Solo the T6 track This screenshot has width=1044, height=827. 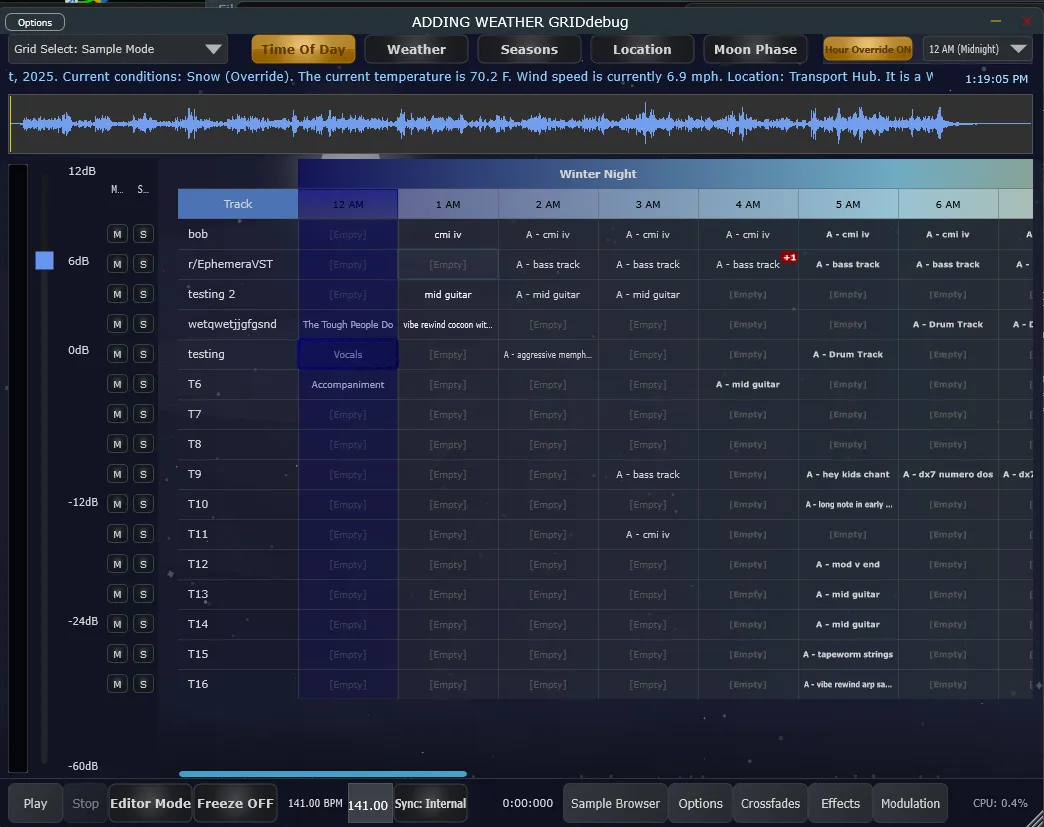coord(143,384)
